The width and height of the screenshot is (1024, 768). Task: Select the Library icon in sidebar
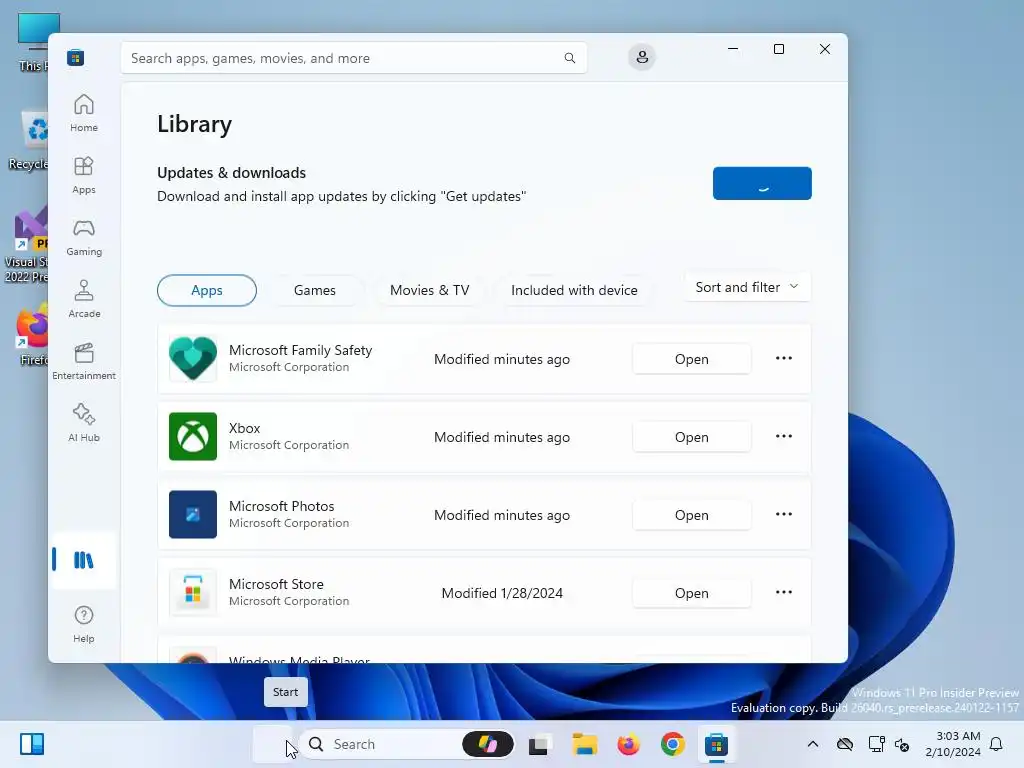(x=84, y=560)
